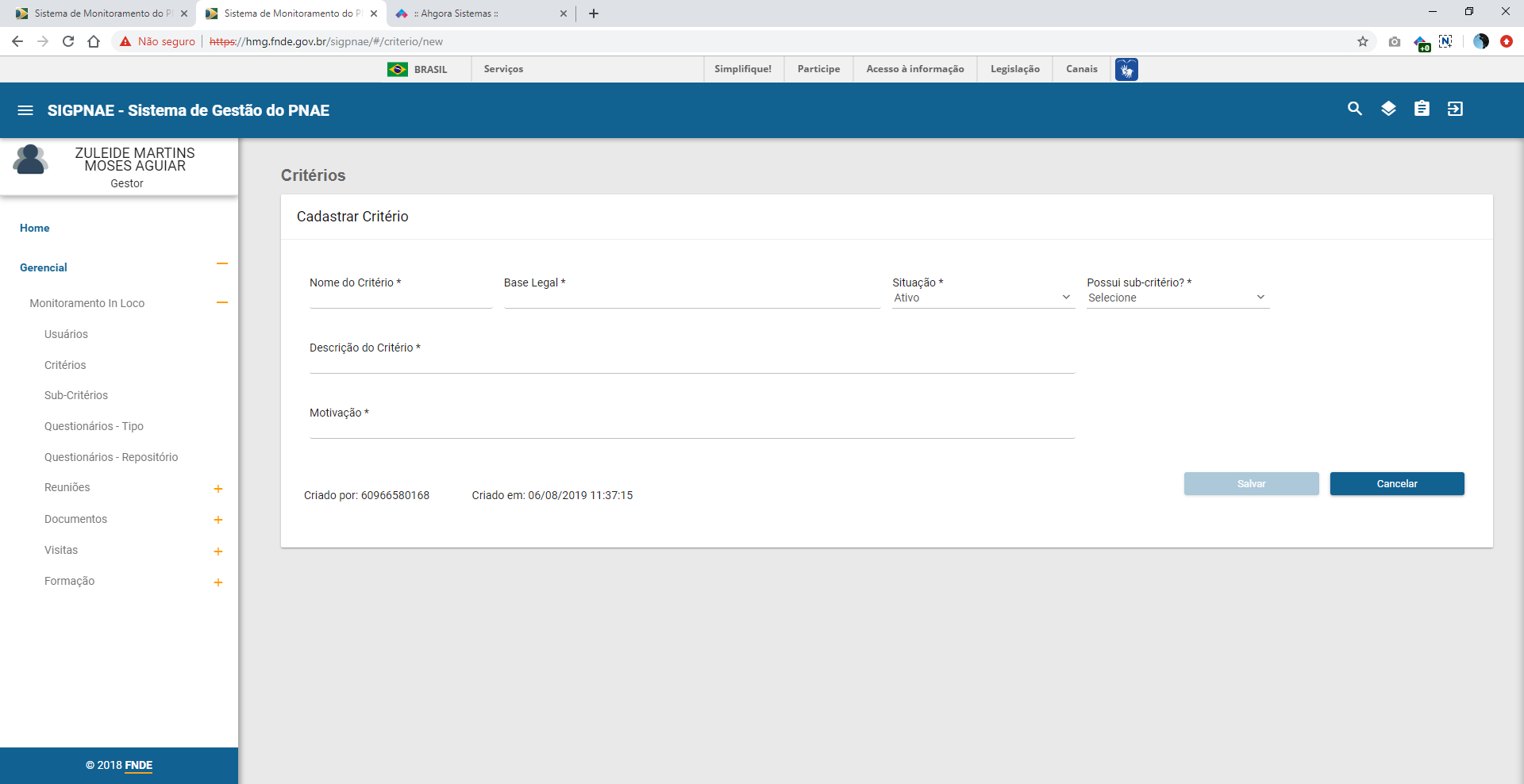
Task: Focus the Nome do Critério field
Action: [x=400, y=298]
